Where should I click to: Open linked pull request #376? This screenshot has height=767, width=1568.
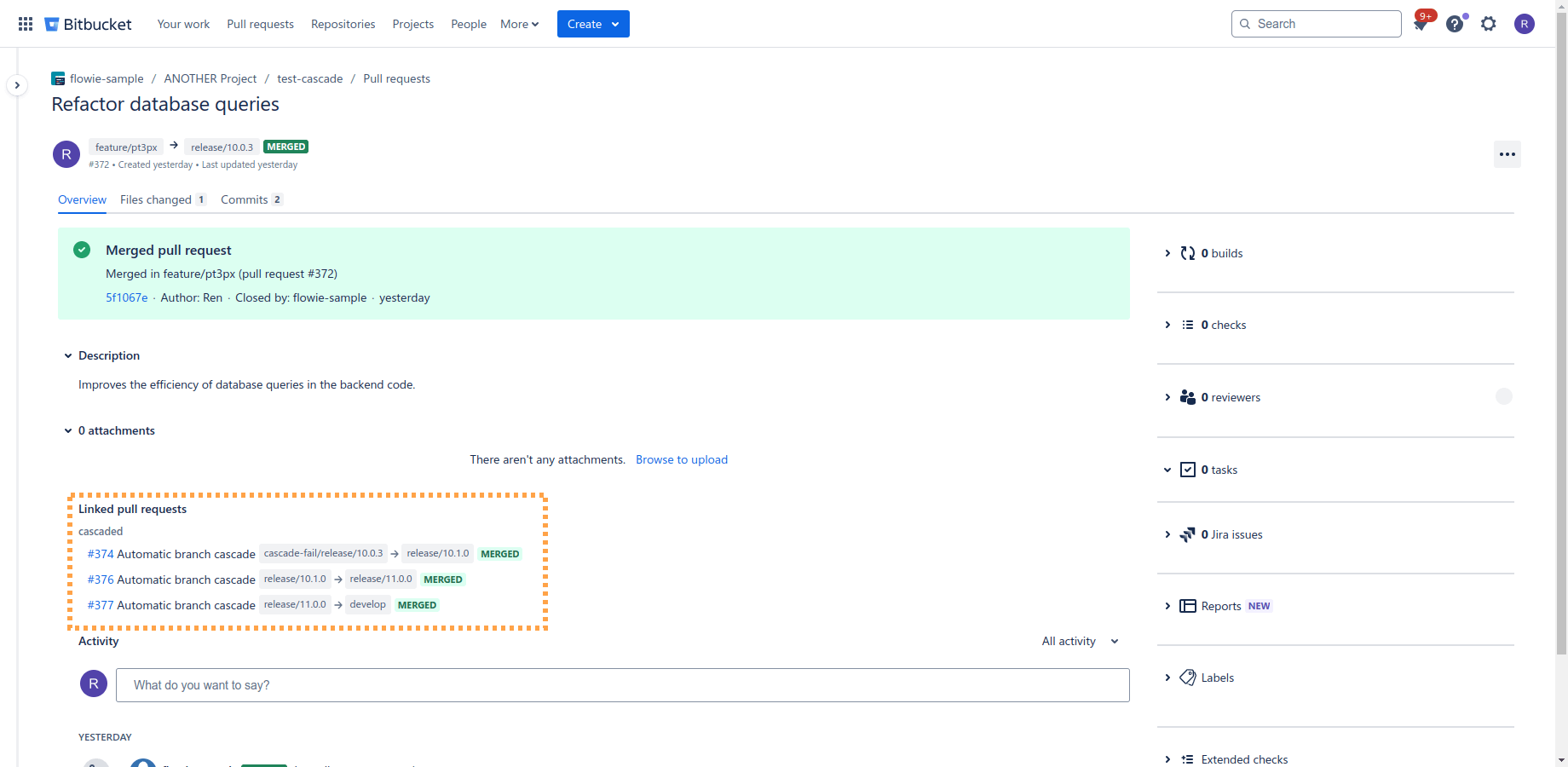point(101,580)
